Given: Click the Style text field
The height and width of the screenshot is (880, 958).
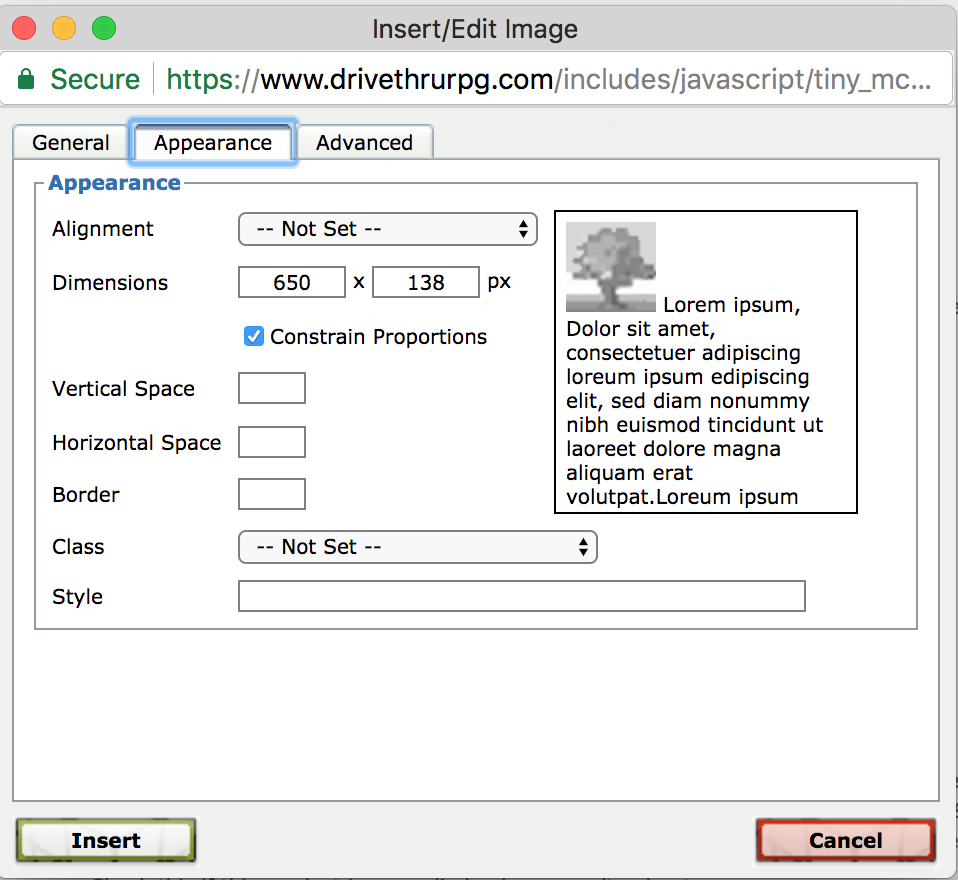Looking at the screenshot, I should coord(521,596).
